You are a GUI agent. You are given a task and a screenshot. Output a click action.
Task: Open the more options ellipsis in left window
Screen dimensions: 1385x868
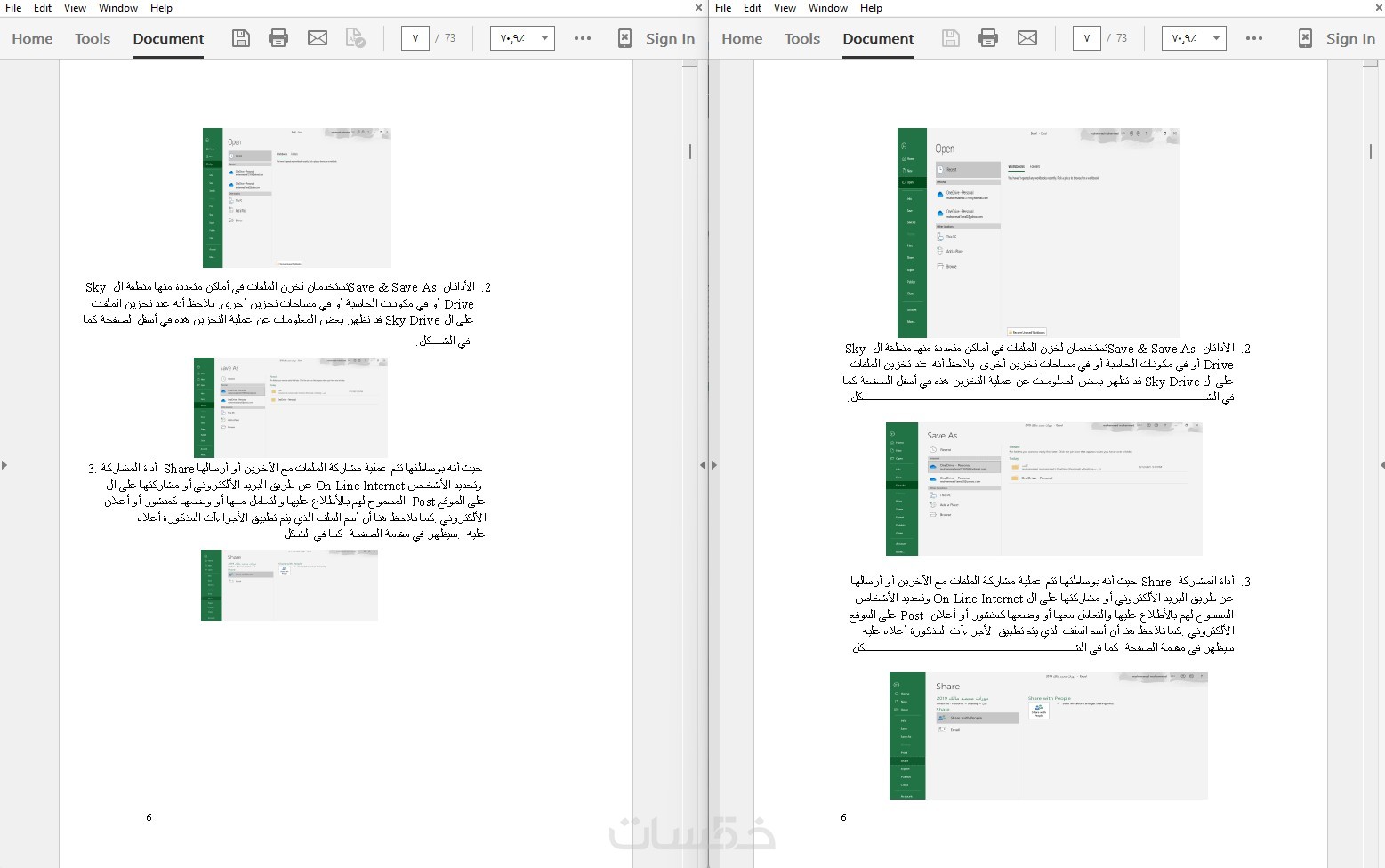point(583,38)
